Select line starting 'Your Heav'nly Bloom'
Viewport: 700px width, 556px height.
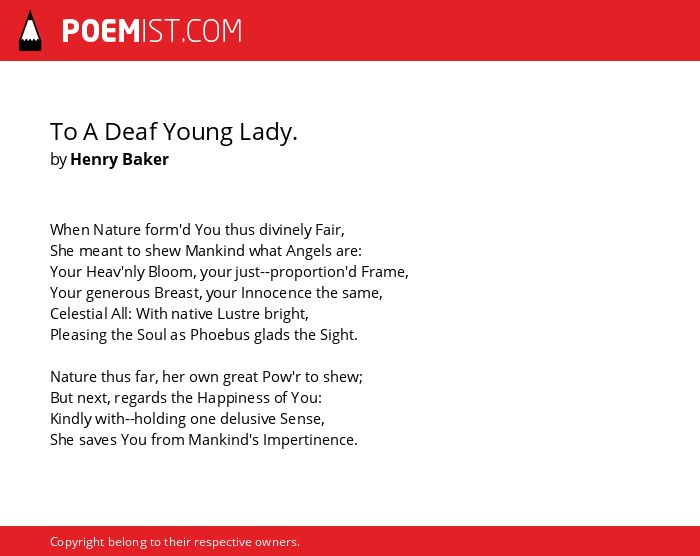pyautogui.click(x=229, y=272)
